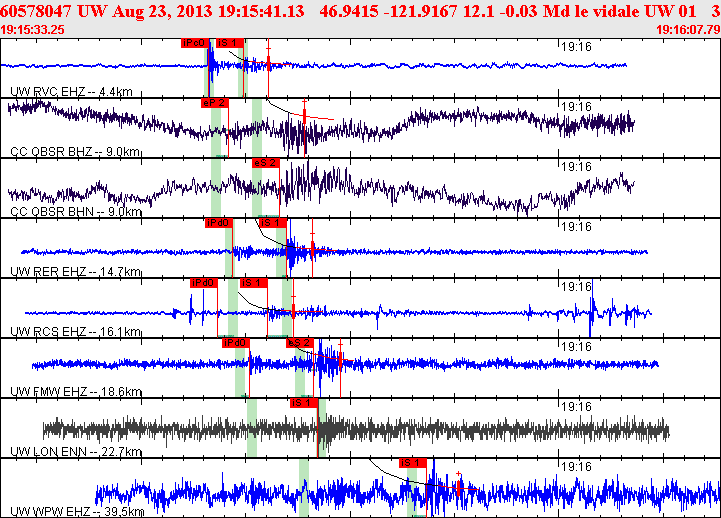Click the 'UW RER EHZ -- 14.7km' station label
This screenshot has height=518, width=721.
click(75, 272)
